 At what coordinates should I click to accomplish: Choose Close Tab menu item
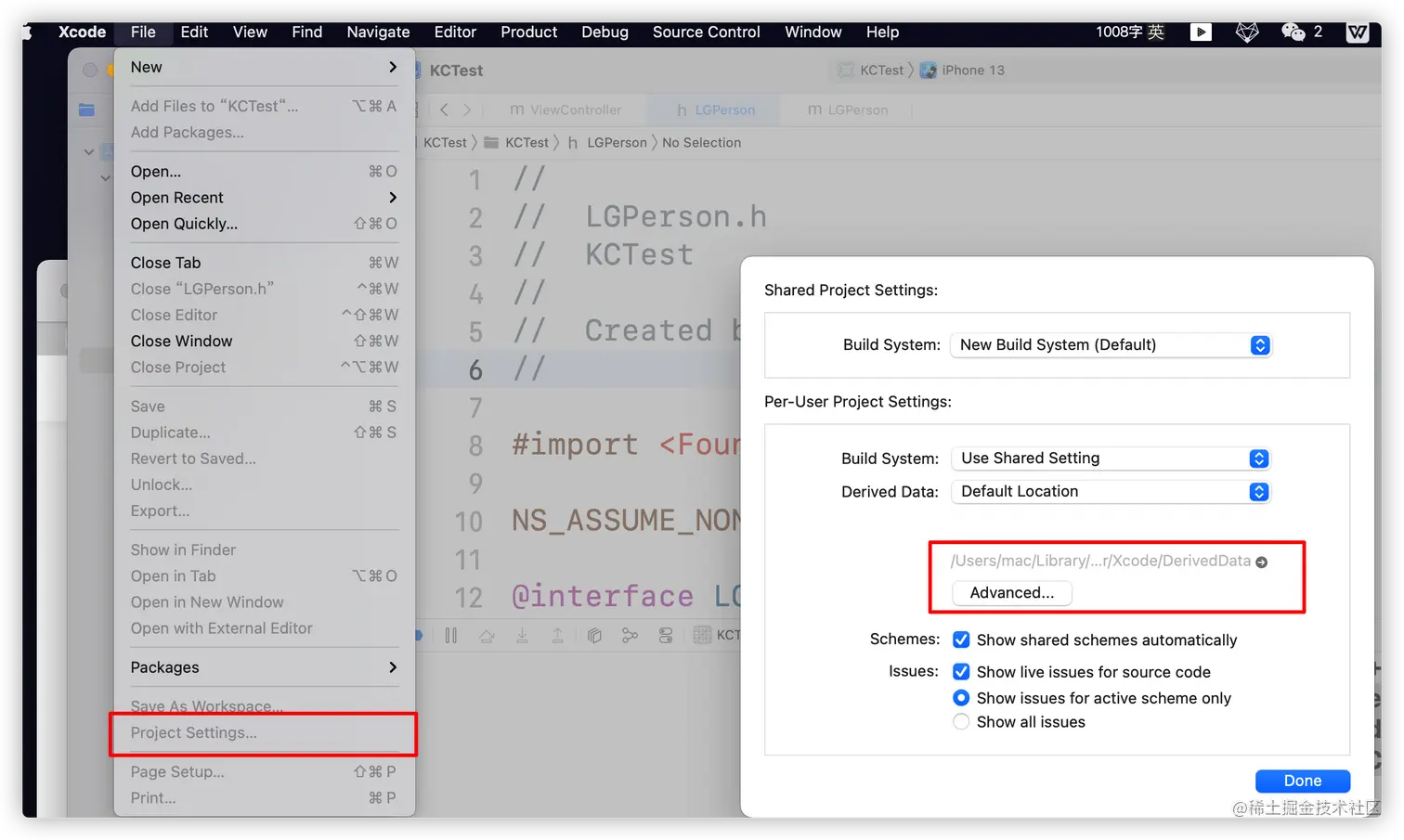(264, 263)
